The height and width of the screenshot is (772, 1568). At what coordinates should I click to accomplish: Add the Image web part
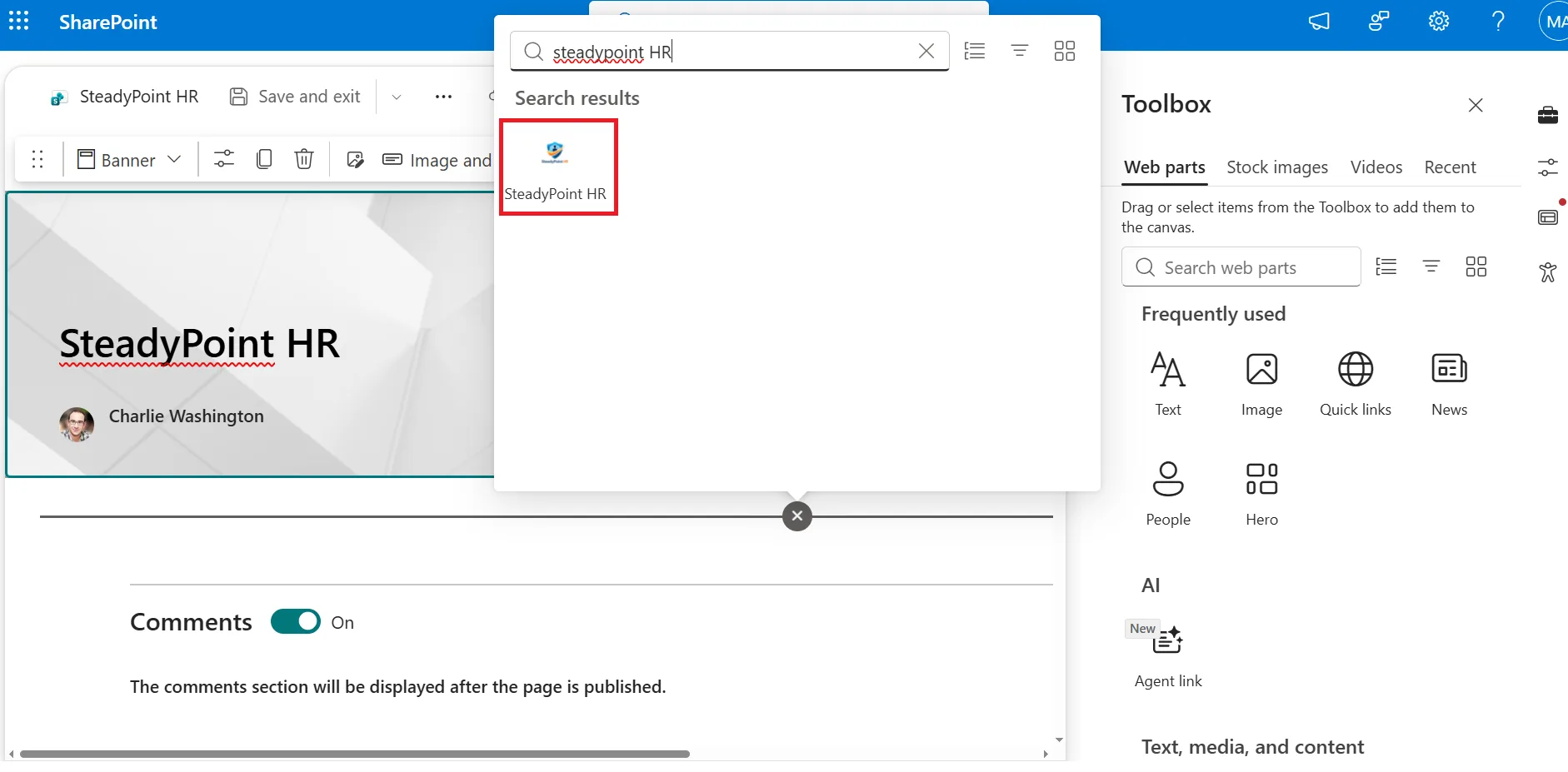click(1261, 384)
